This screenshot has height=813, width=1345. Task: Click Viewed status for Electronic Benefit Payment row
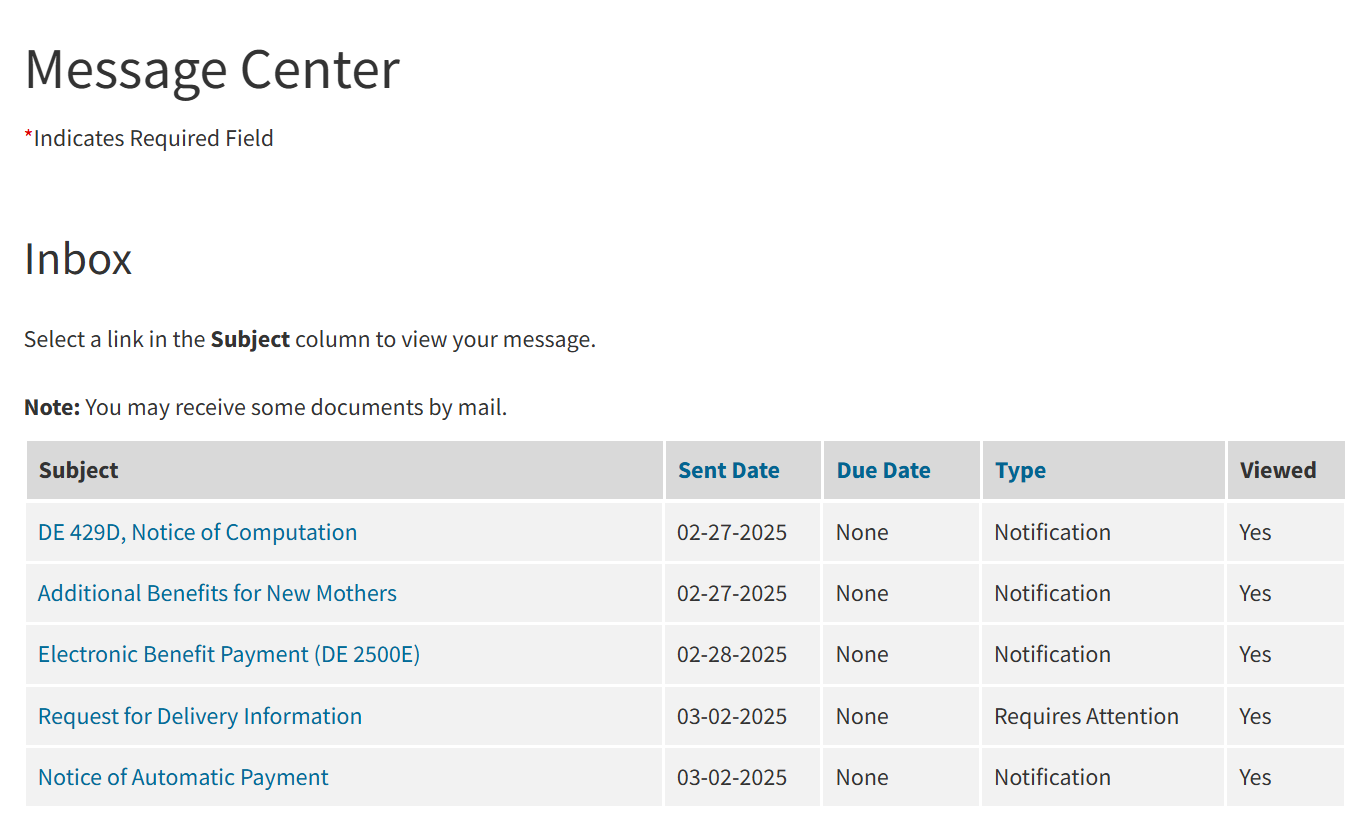point(1255,654)
